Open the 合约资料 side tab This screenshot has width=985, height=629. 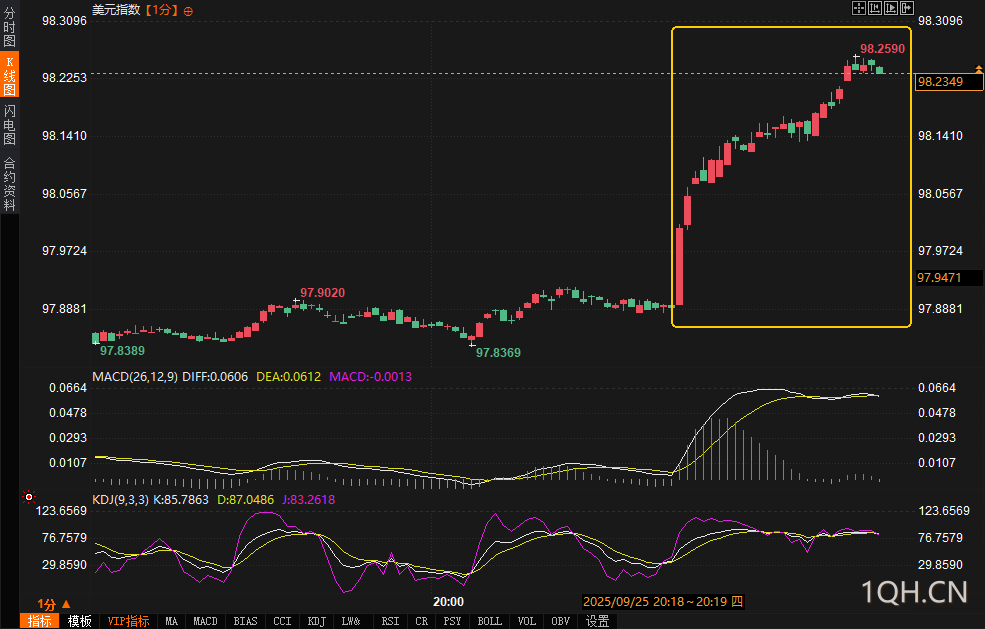point(9,183)
